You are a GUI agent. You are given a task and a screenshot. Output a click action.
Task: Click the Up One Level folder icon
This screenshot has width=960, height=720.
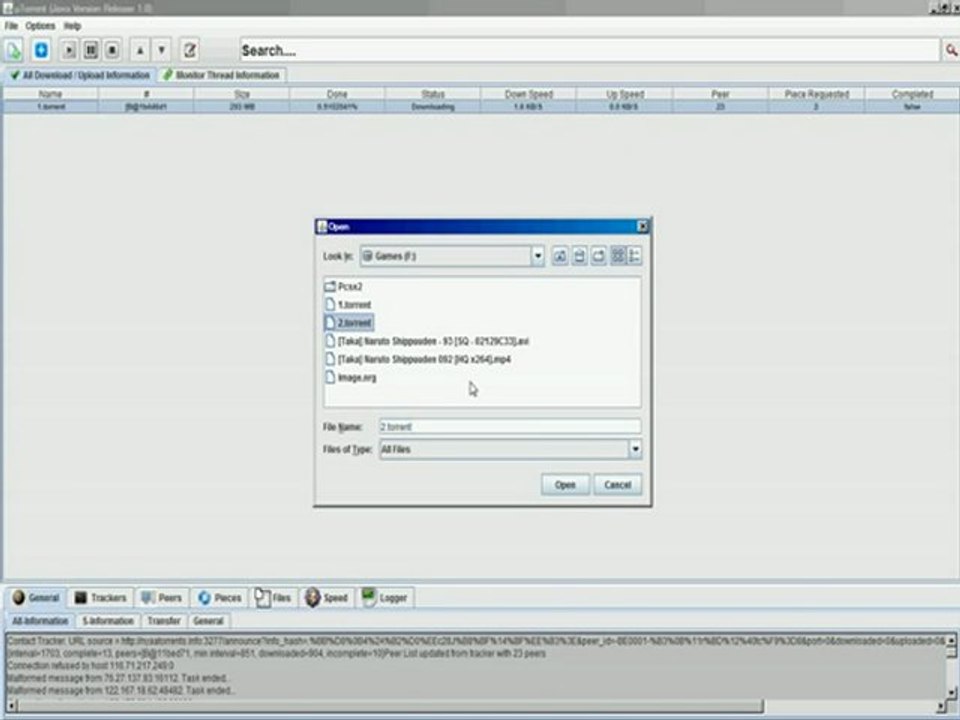pyautogui.click(x=560, y=257)
